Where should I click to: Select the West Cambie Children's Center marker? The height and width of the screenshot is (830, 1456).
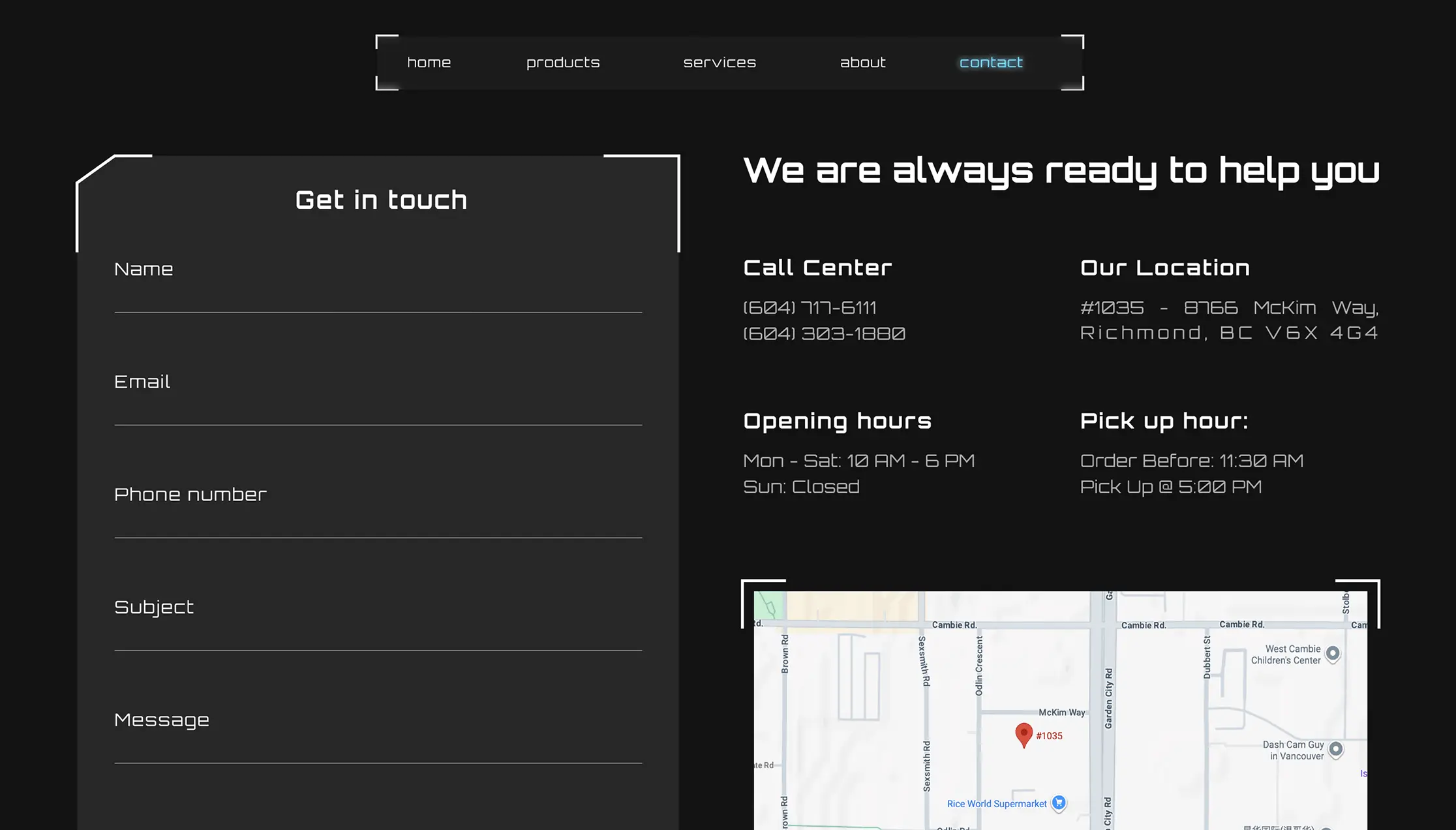pyautogui.click(x=1333, y=653)
